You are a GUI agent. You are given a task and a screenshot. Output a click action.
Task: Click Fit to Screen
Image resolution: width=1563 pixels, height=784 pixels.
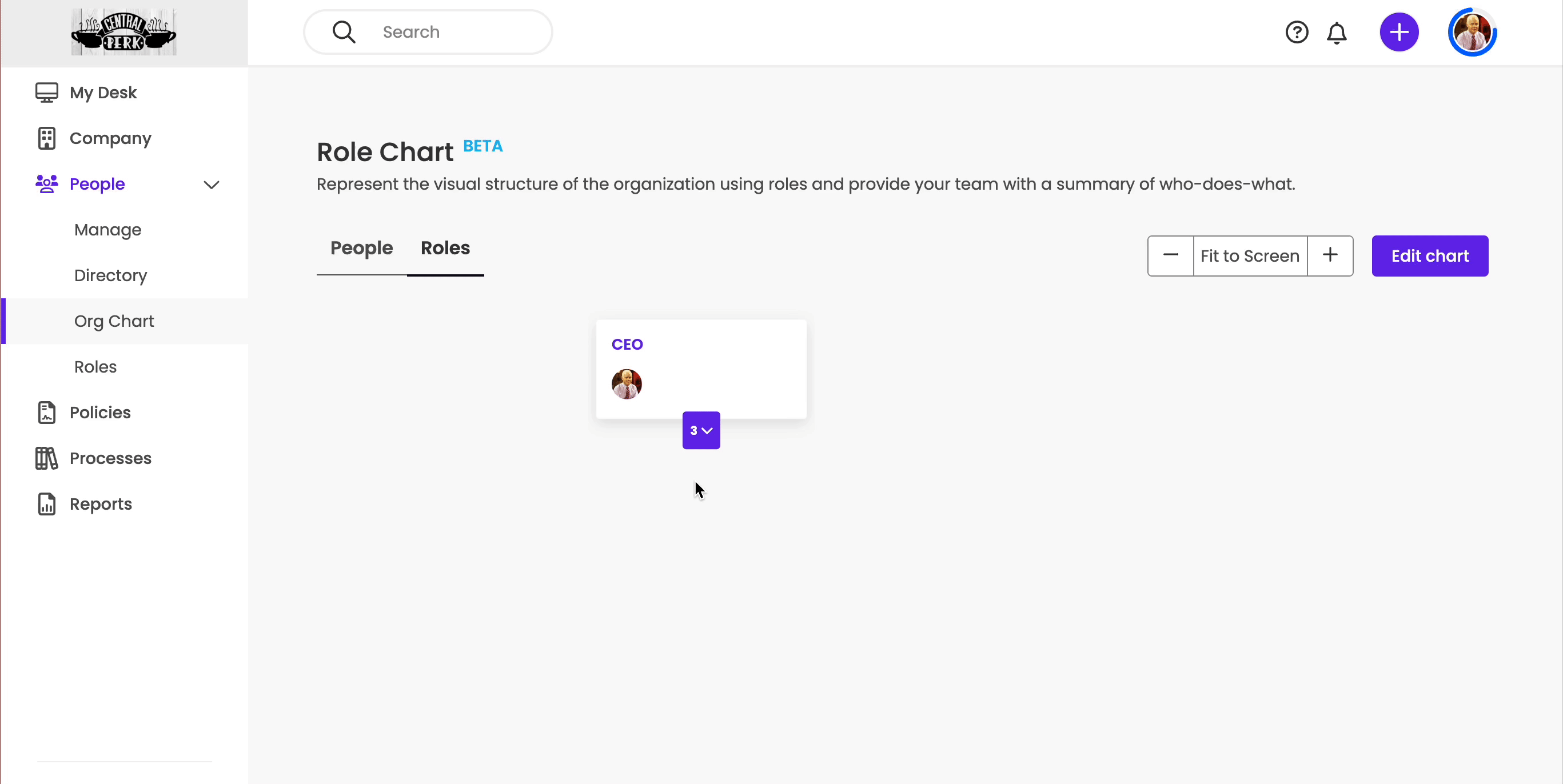click(1250, 256)
